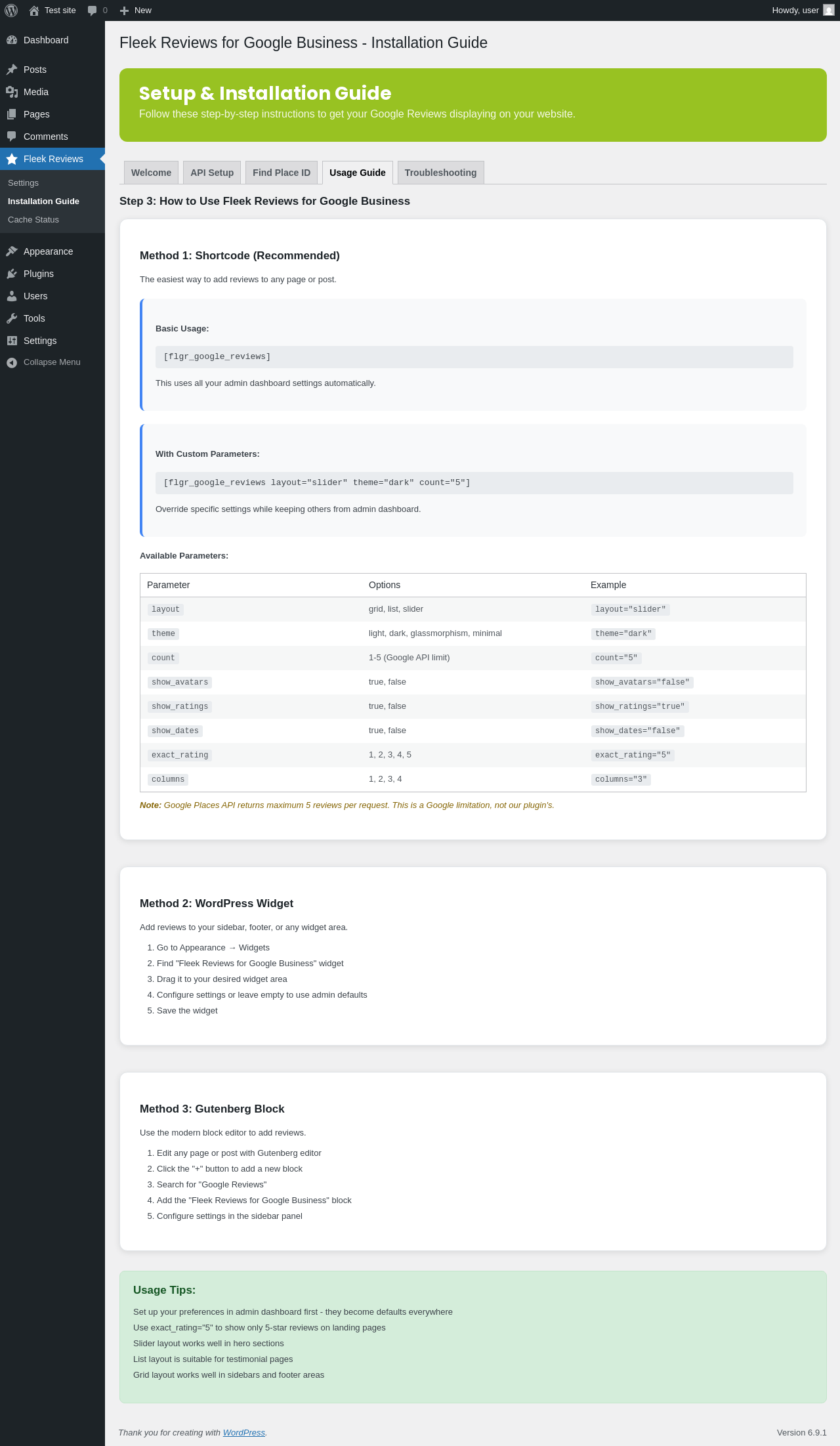Select the Find Place ID tab
Image resolution: width=840 pixels, height=1446 pixels.
[282, 173]
